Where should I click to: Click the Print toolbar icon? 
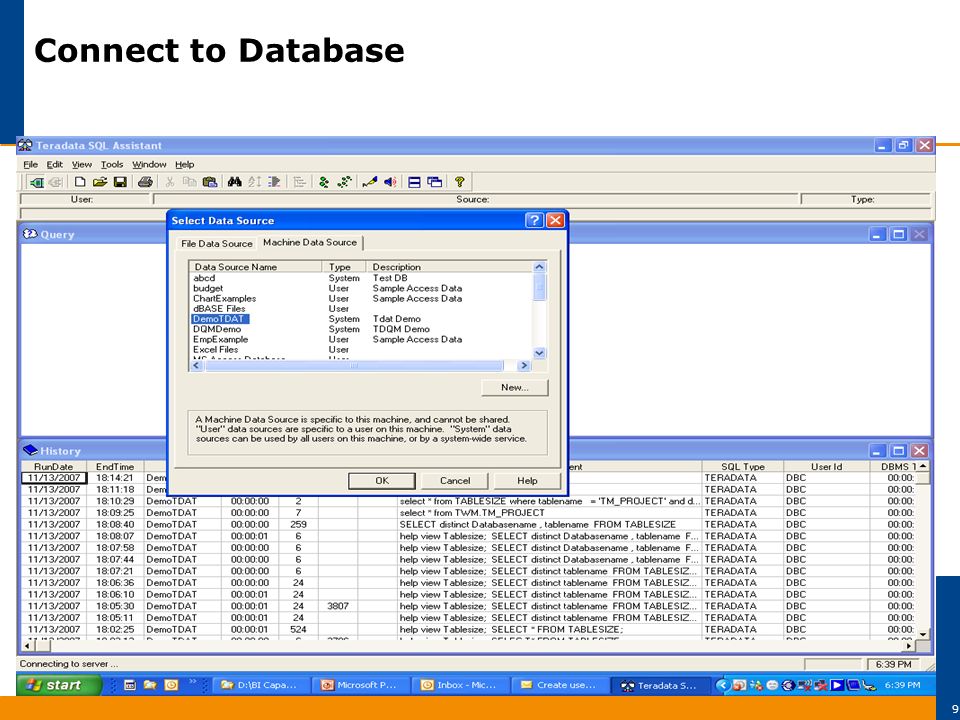tap(144, 182)
